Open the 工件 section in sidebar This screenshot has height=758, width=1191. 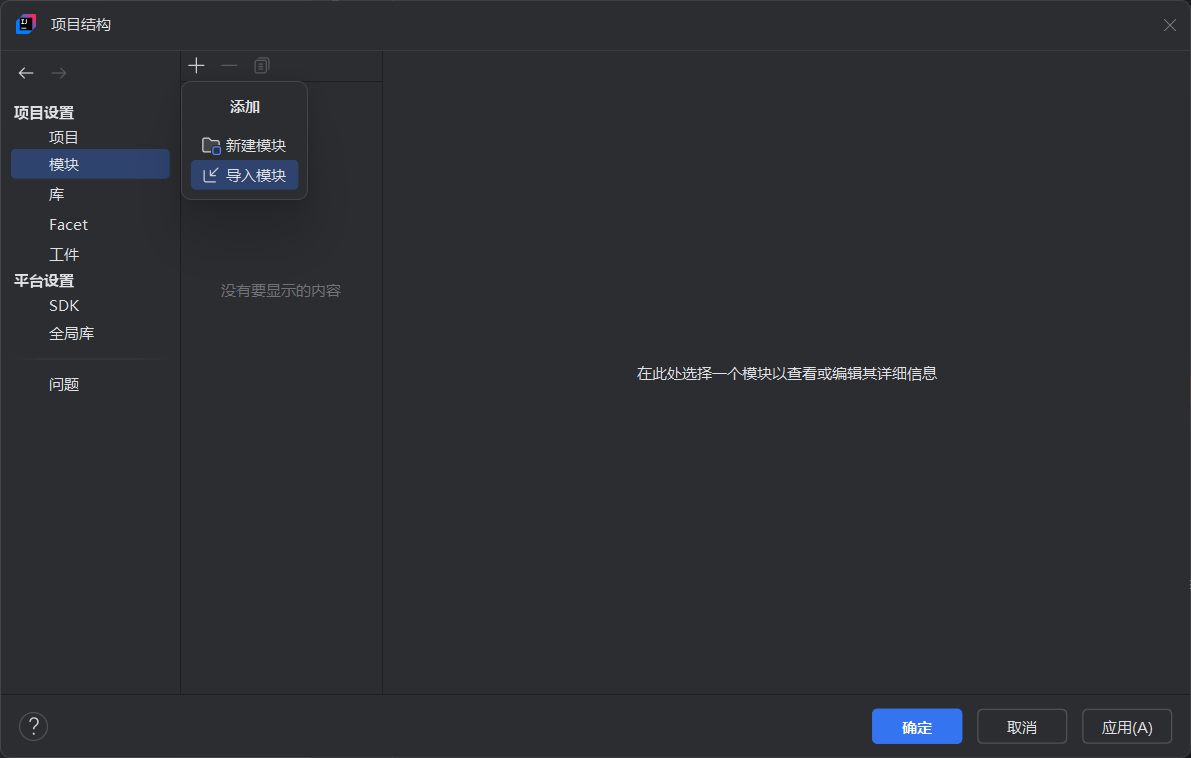(64, 254)
